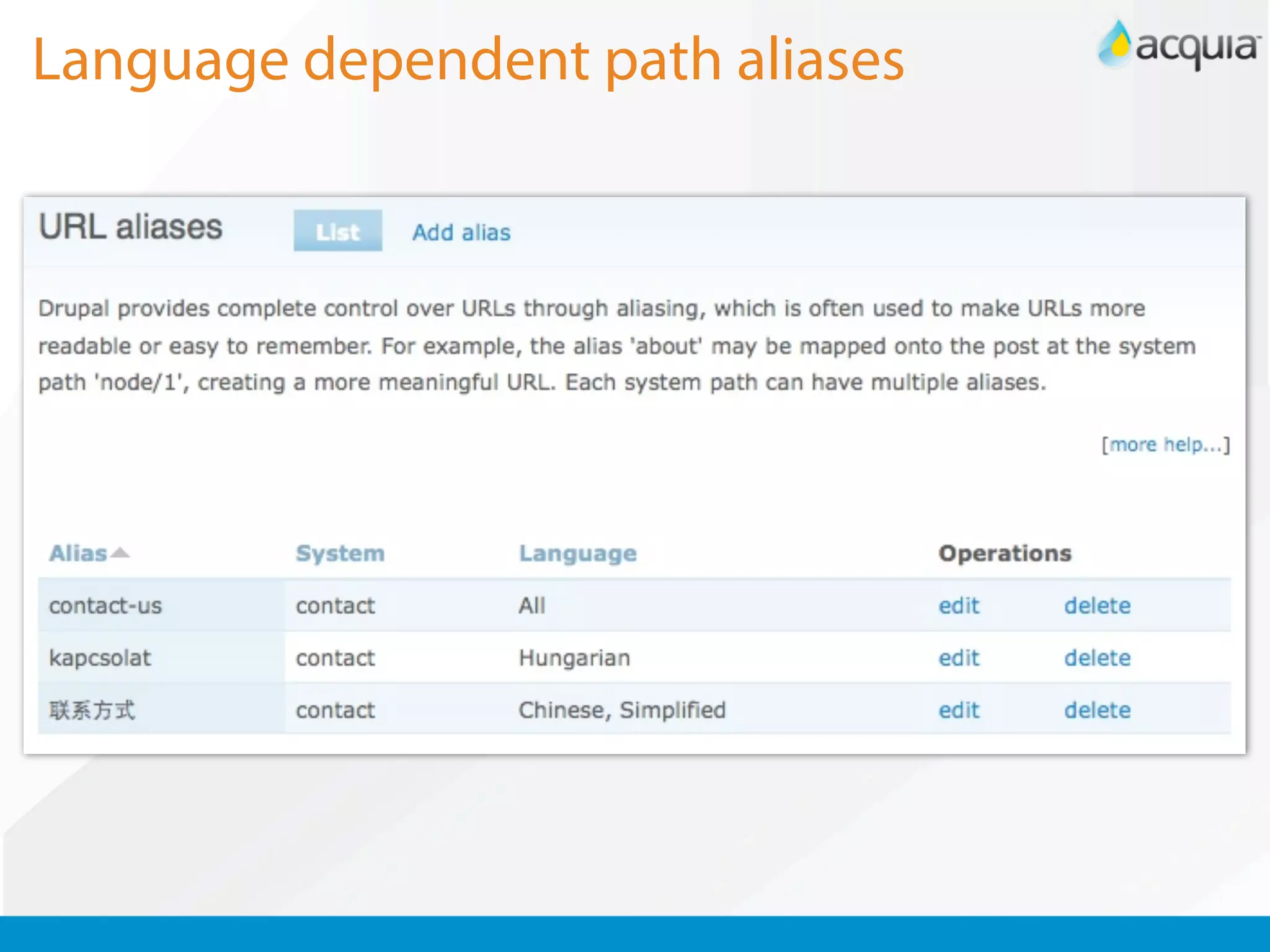Edit the Chinese Simplified alias
This screenshot has height=952, width=1270.
[x=958, y=710]
